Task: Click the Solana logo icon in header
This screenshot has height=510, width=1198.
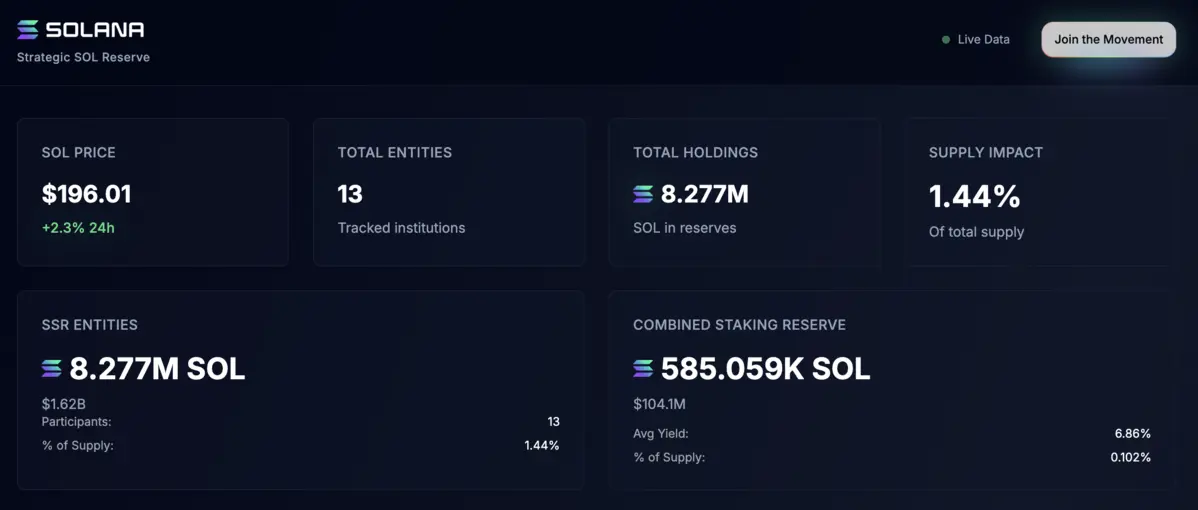Action: click(x=28, y=30)
